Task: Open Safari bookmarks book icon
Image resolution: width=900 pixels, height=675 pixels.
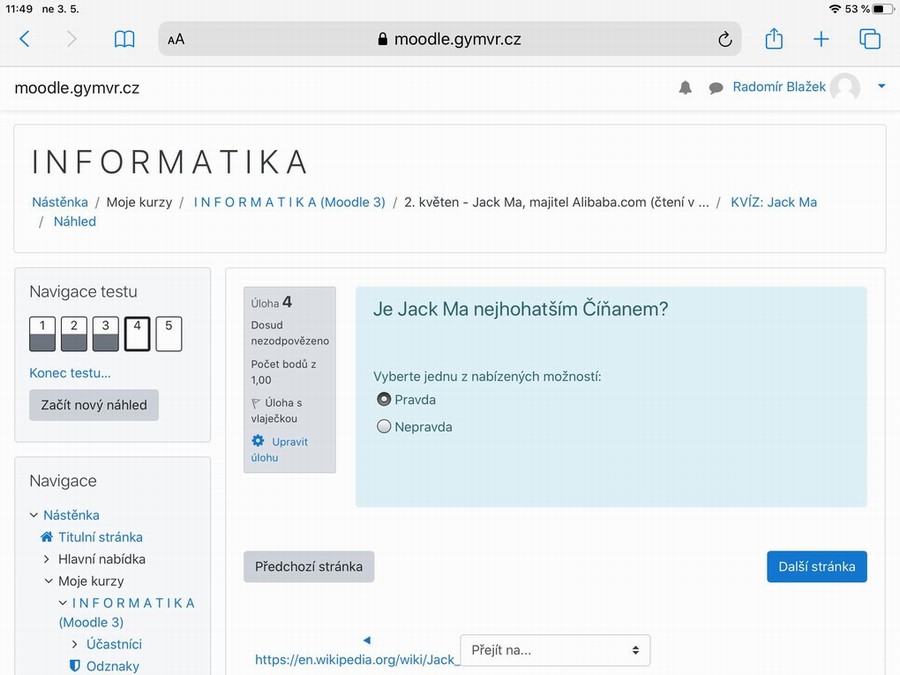Action: coord(125,39)
